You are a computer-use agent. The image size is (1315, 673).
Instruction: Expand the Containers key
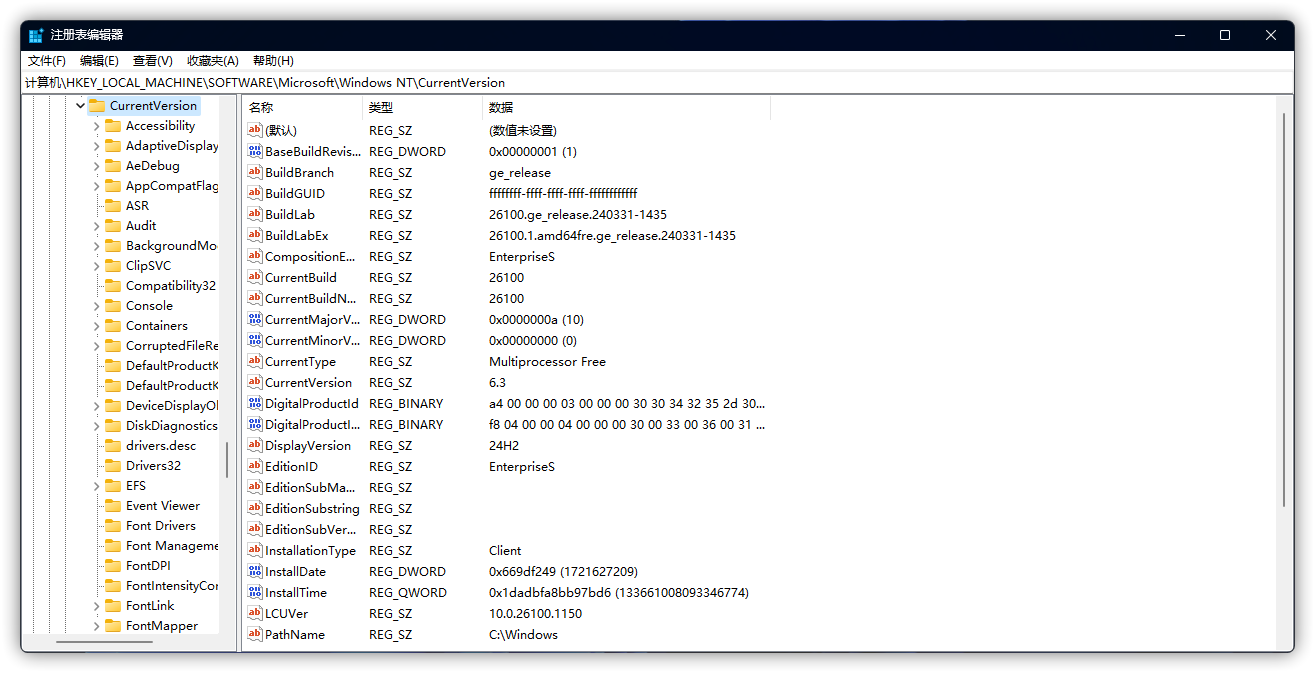[x=96, y=325]
